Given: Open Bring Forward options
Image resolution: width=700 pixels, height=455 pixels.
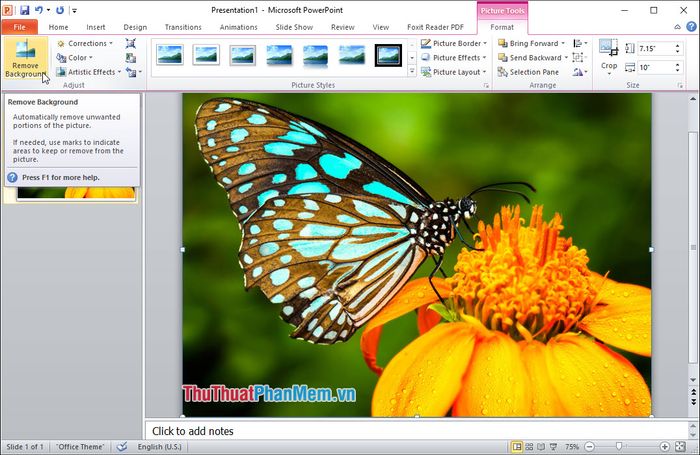Looking at the screenshot, I should (x=563, y=43).
